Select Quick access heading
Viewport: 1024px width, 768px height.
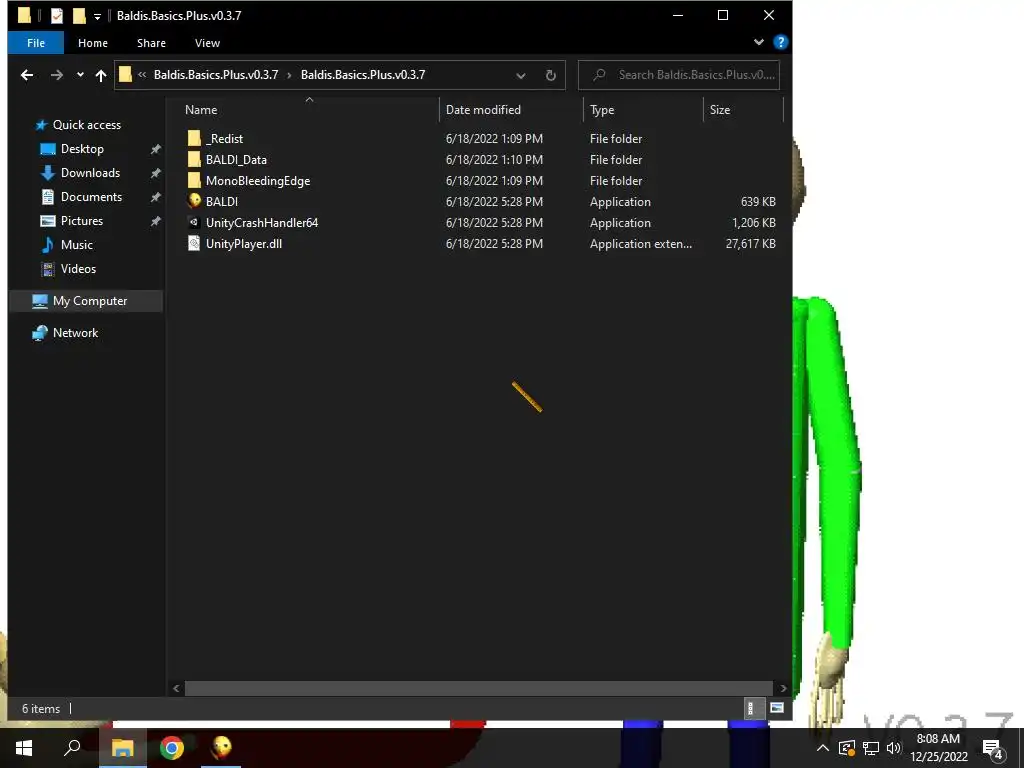coord(86,125)
